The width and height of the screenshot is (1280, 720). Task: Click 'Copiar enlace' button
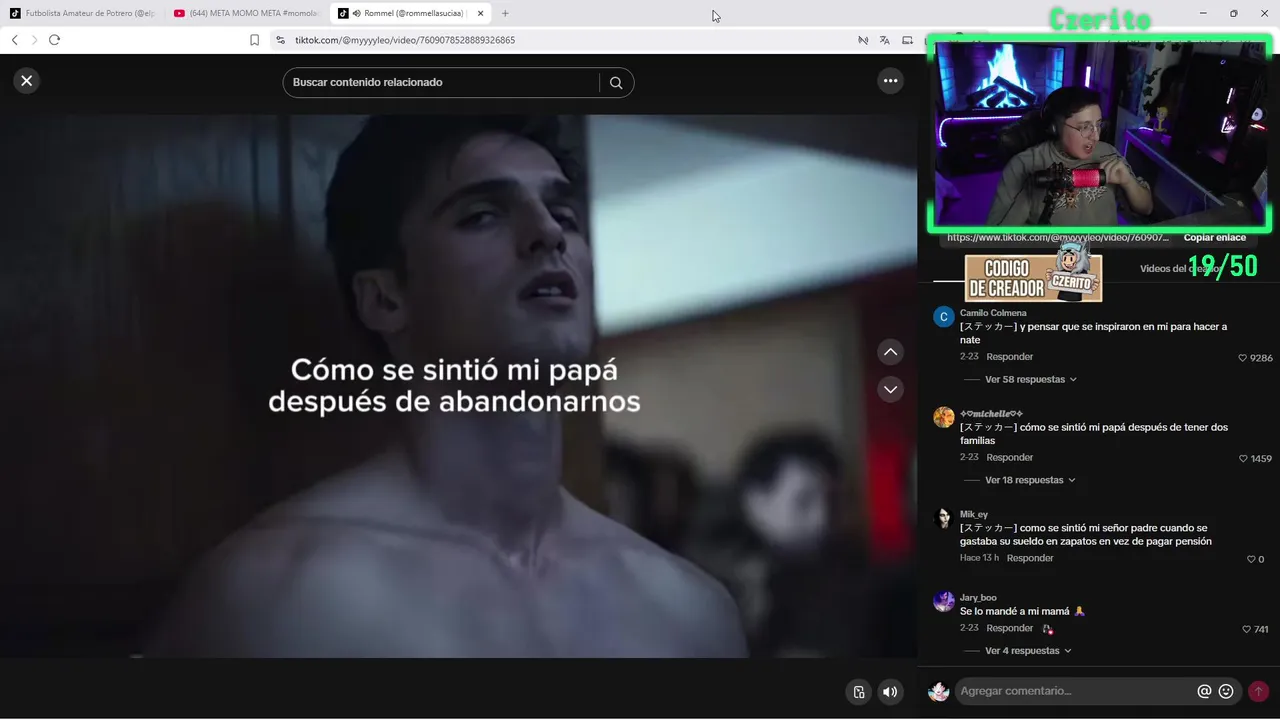[x=1214, y=238]
